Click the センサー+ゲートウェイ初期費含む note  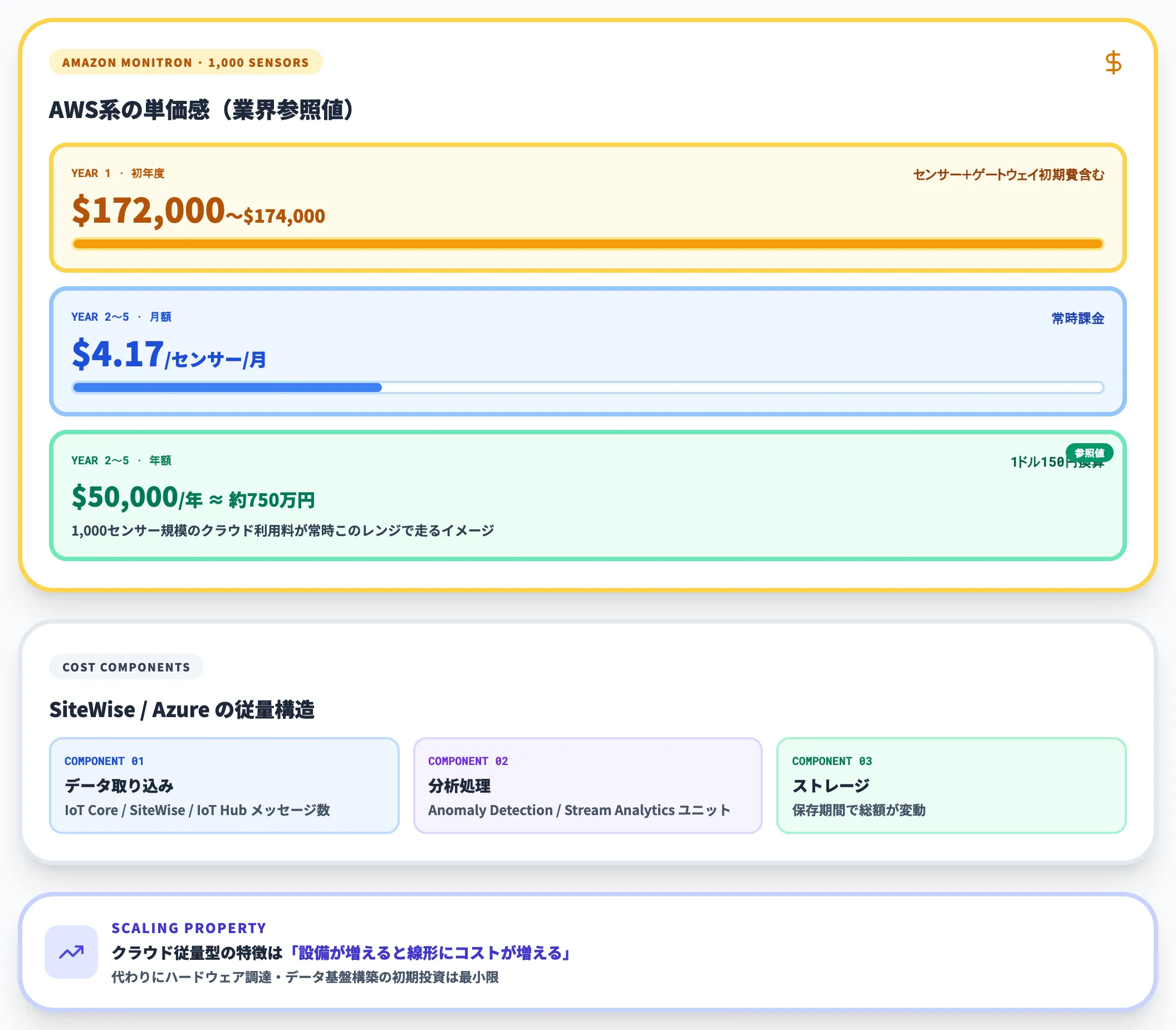click(x=1008, y=175)
